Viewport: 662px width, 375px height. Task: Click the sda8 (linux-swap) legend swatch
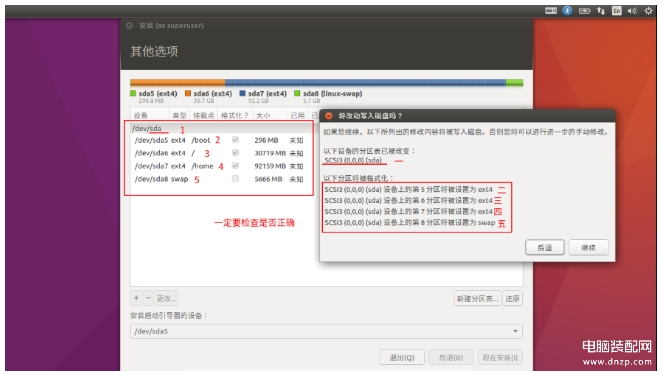[297, 93]
